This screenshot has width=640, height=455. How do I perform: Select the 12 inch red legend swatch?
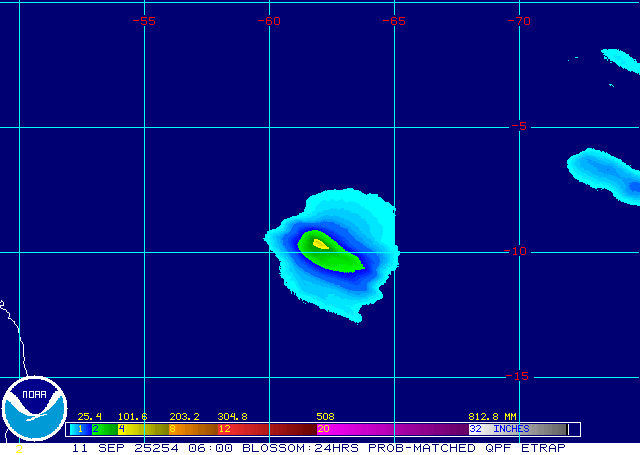point(262,429)
